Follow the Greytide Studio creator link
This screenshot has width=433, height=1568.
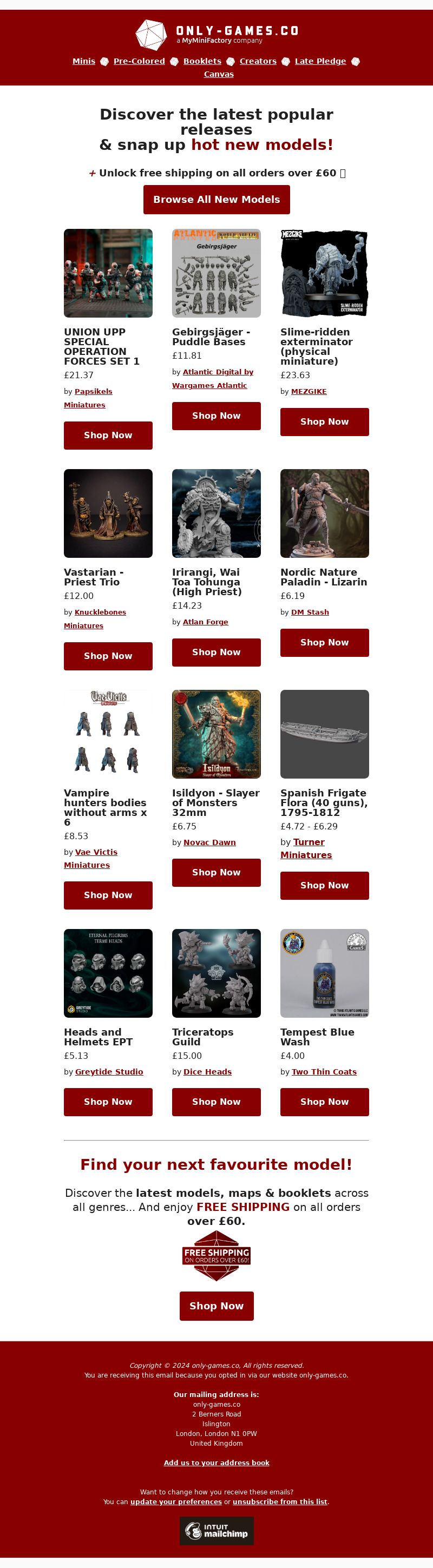(109, 1071)
